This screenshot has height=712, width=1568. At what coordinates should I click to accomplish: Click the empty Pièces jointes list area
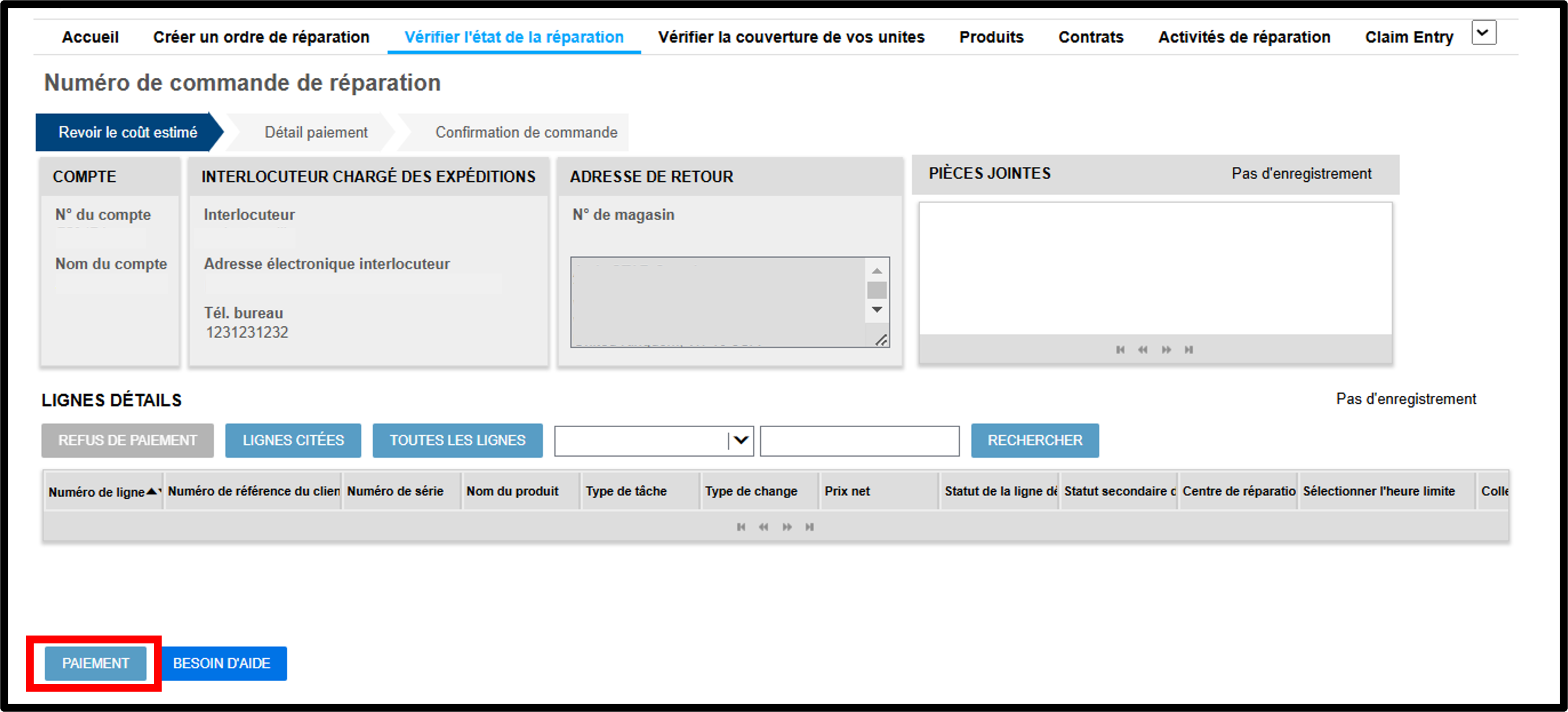coord(1155,269)
